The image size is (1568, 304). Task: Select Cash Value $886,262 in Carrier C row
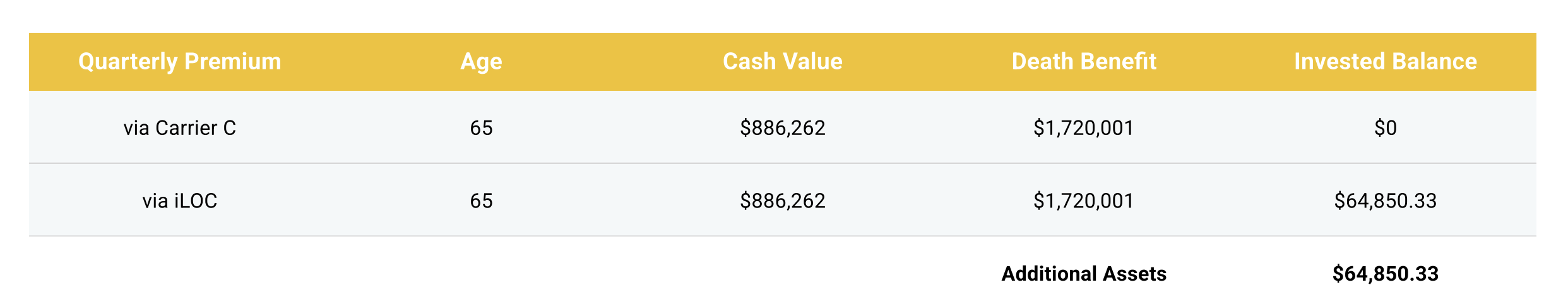click(782, 128)
